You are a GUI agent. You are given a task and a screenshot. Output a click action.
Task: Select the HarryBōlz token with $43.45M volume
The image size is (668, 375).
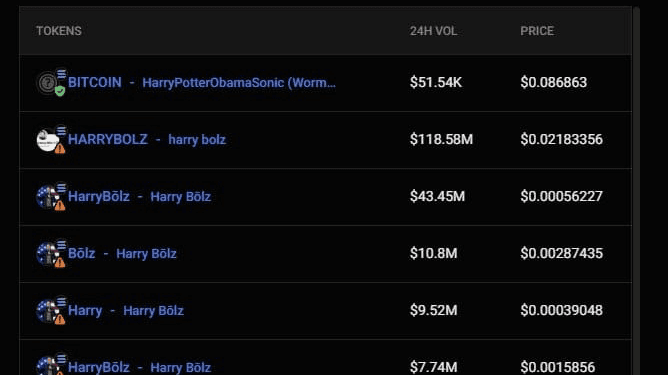325,197
